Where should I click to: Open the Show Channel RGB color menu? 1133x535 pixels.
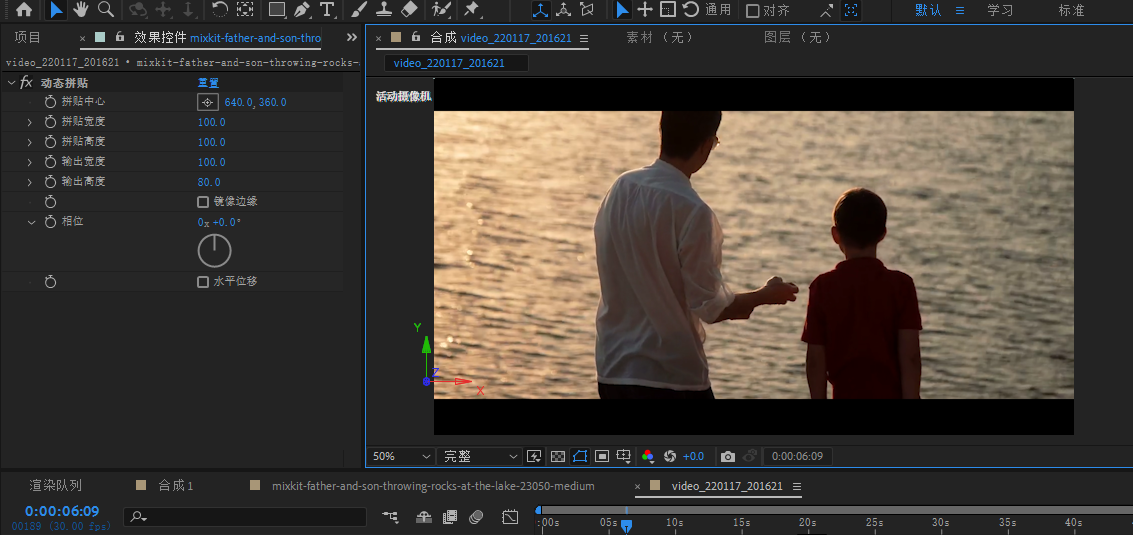tap(647, 456)
